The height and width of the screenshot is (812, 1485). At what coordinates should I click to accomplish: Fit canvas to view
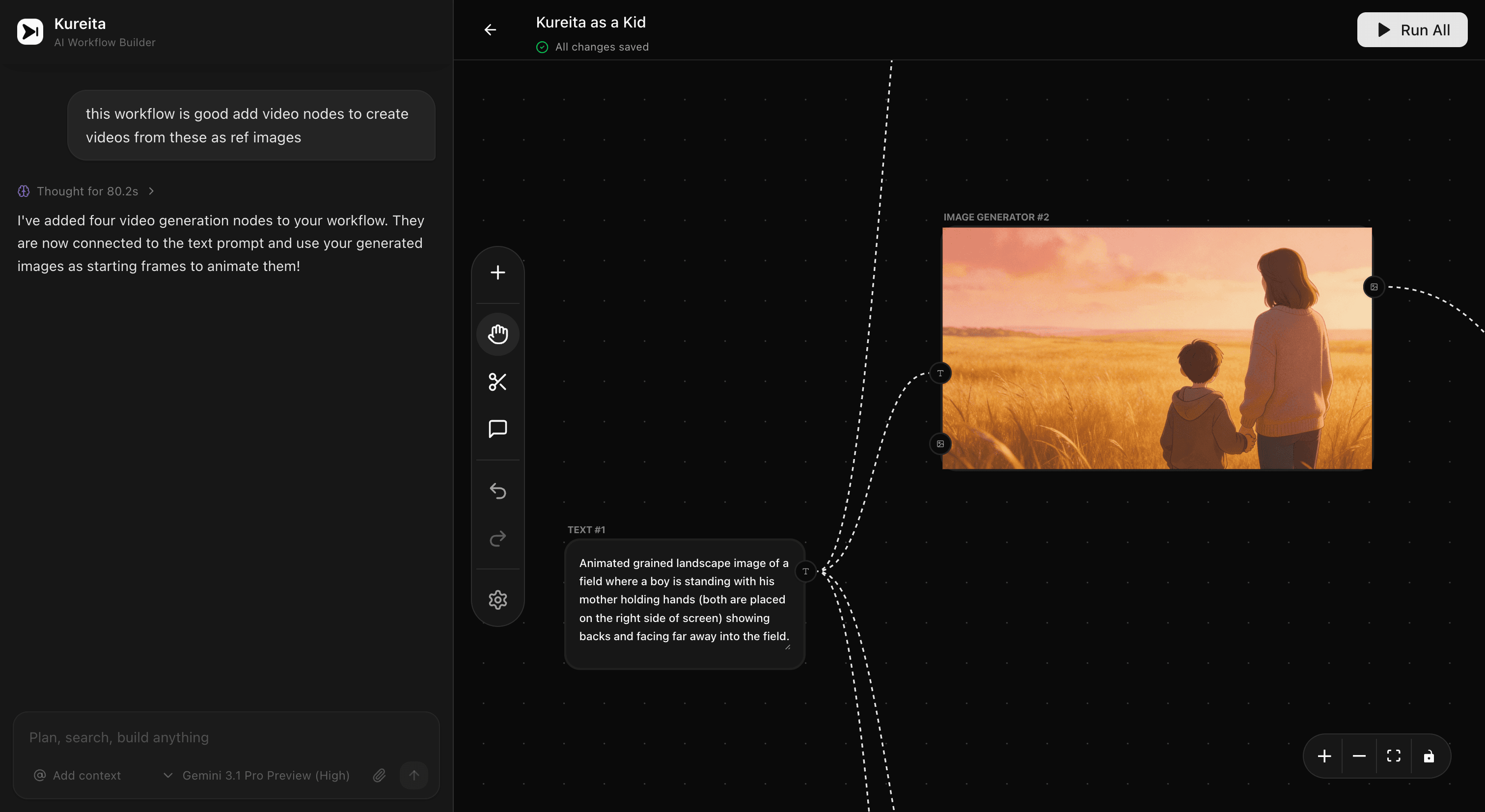point(1393,756)
